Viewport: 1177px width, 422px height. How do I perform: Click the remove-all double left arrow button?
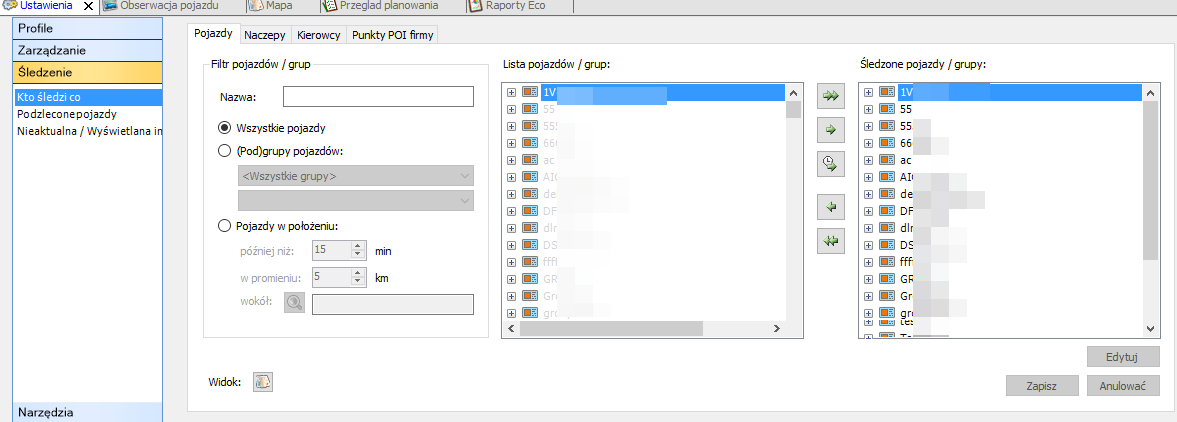coord(830,240)
